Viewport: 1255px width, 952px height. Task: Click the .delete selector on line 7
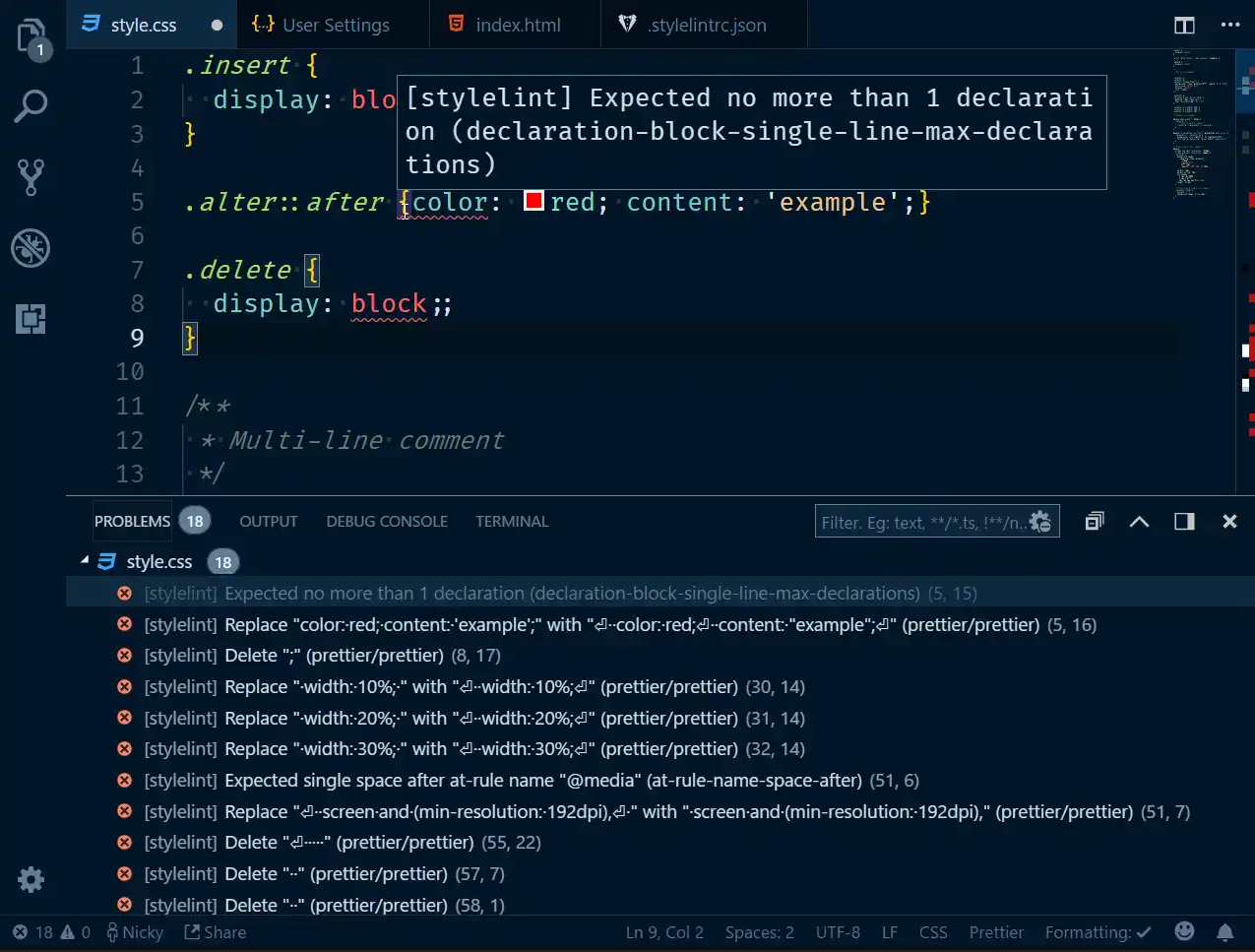click(238, 270)
